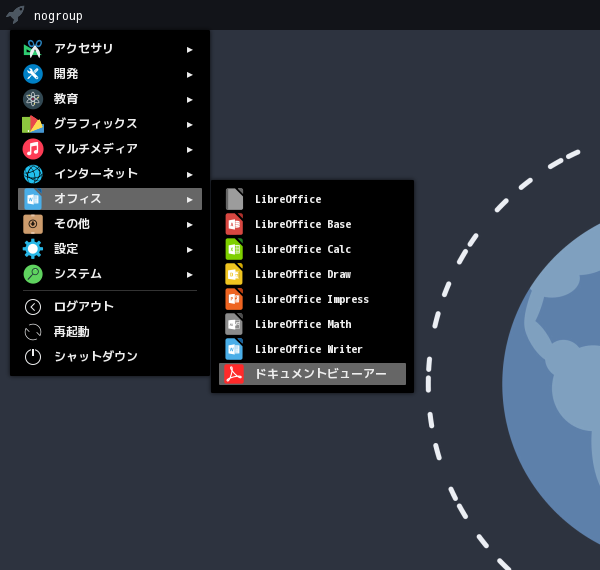This screenshot has height=570, width=600.
Task: Click the orange LibreOffice Impress icon
Action: (234, 299)
